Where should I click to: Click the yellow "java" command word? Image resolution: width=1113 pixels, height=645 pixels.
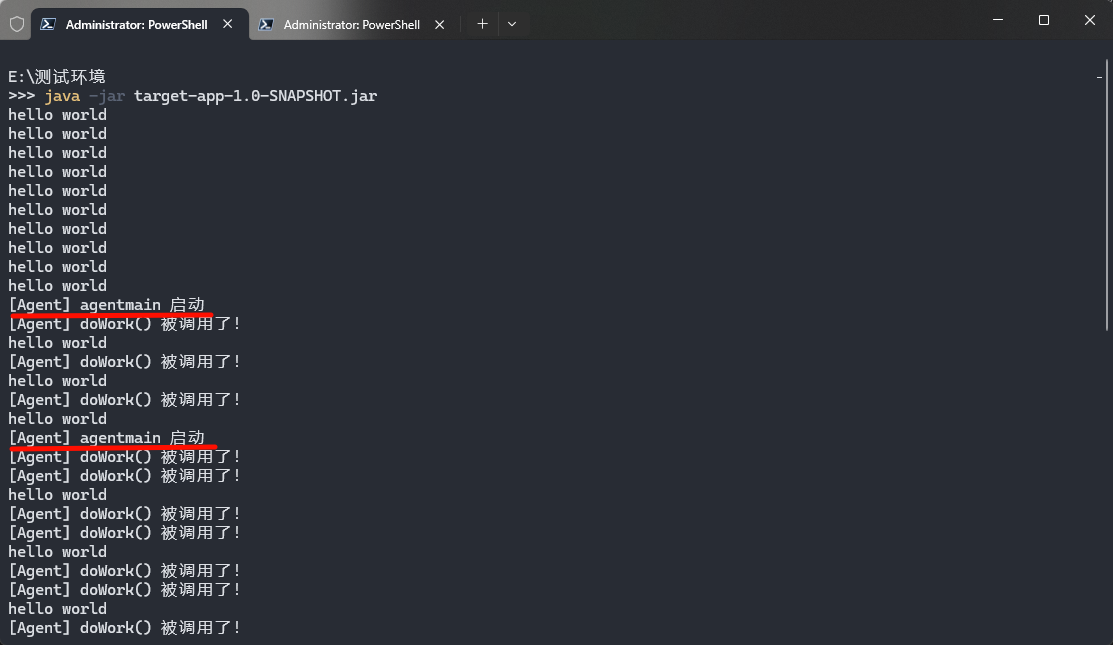click(x=62, y=96)
